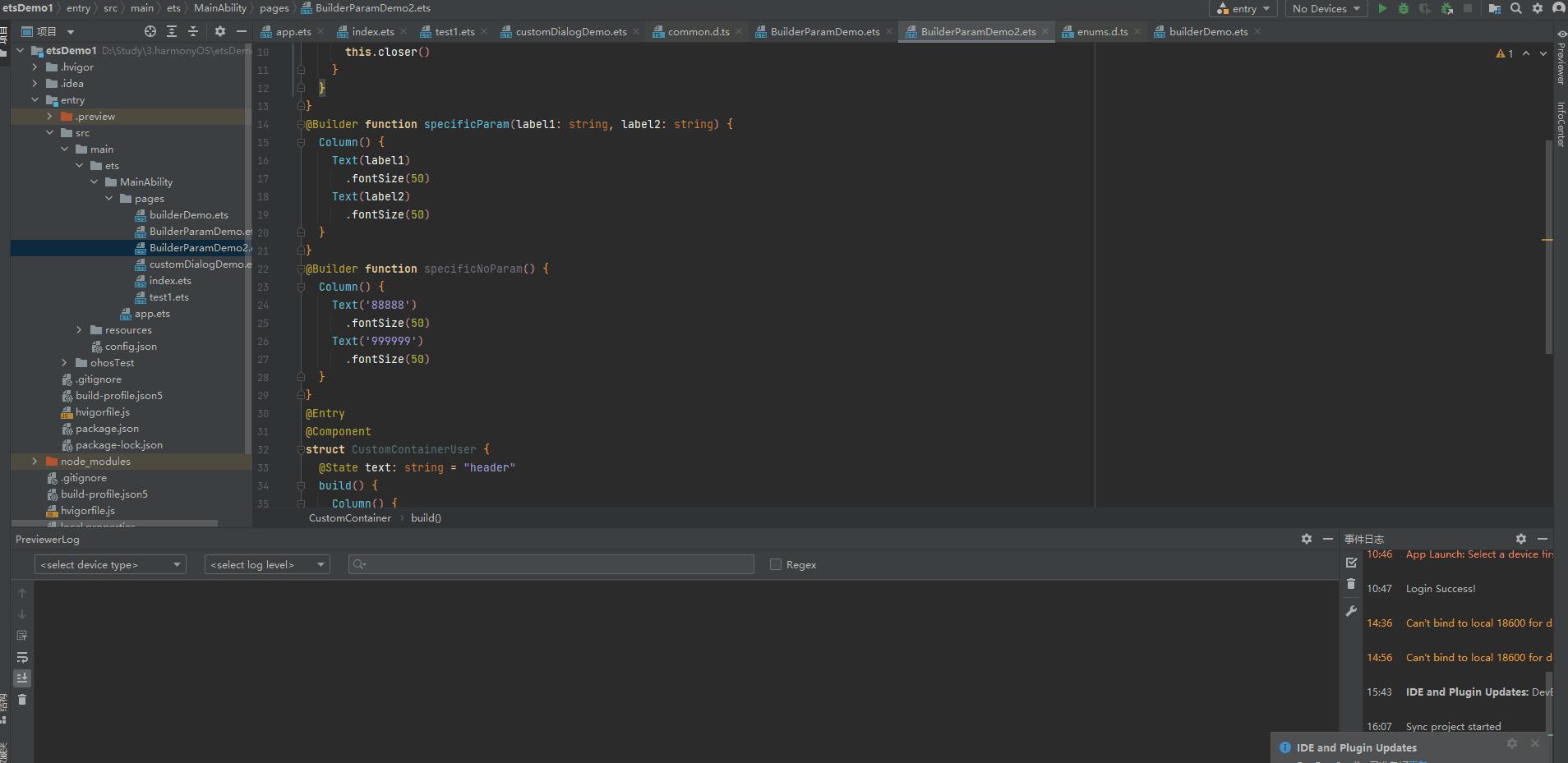Image resolution: width=1568 pixels, height=763 pixels.
Task: Click the editor's vertical scrollbar
Action: pos(1549,246)
